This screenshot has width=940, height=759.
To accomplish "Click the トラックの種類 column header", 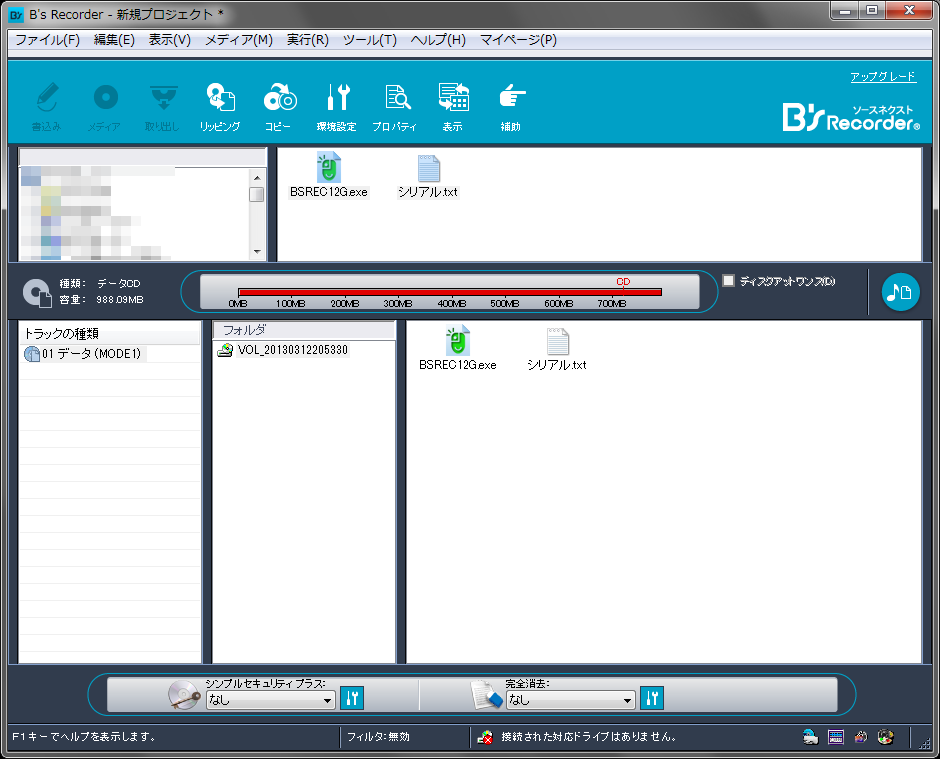I will tap(110, 333).
